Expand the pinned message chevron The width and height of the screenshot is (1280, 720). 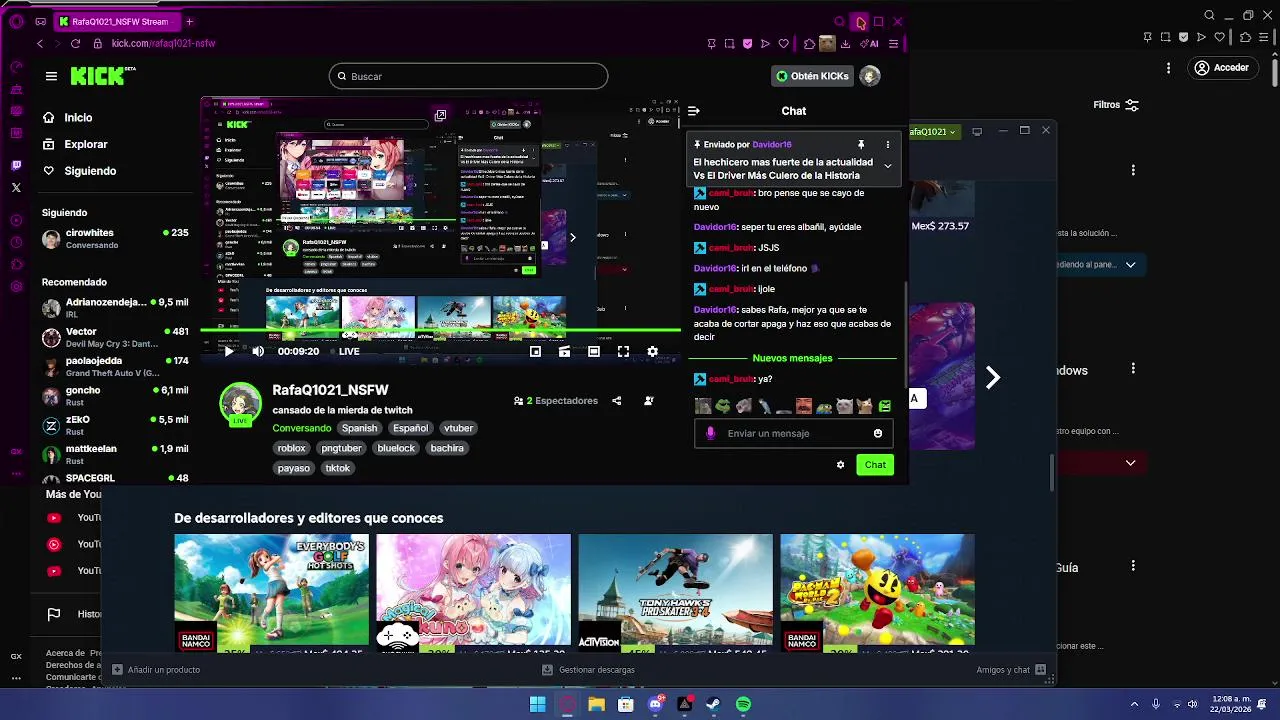(887, 166)
